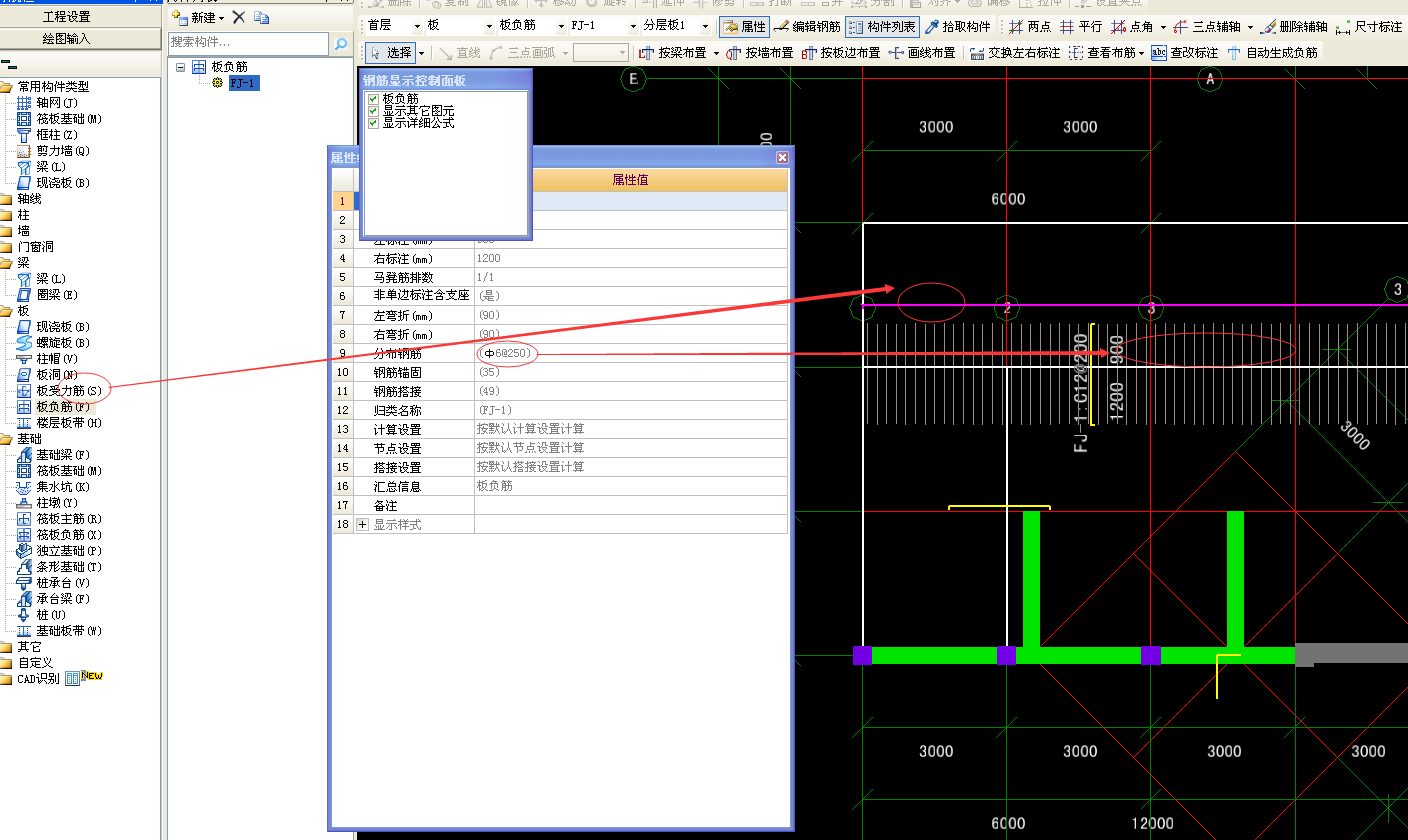Click copy component icon beside delete X

261,17
